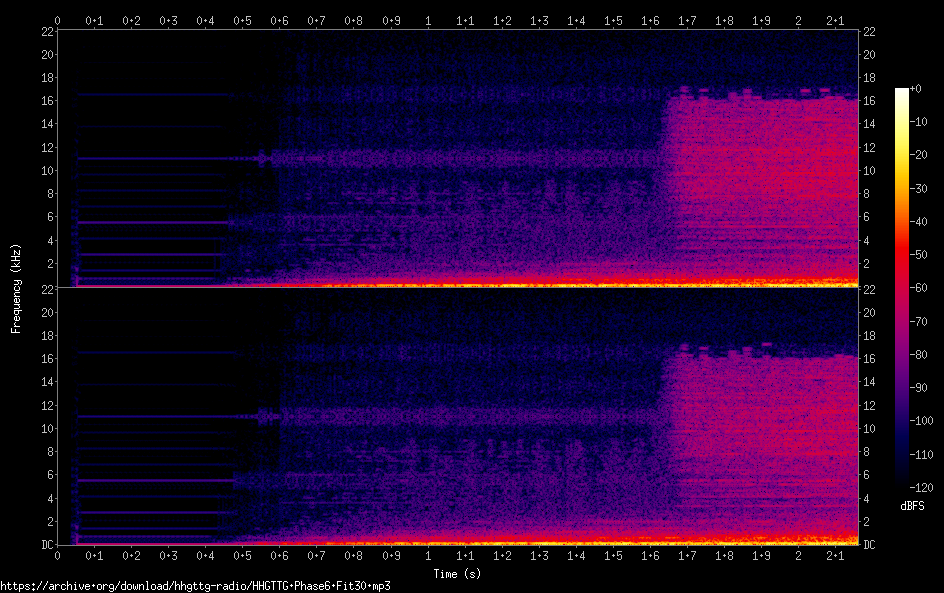Click the 1 second tick on the bottom time axis
This screenshot has height=593, width=944.
tap(428, 555)
